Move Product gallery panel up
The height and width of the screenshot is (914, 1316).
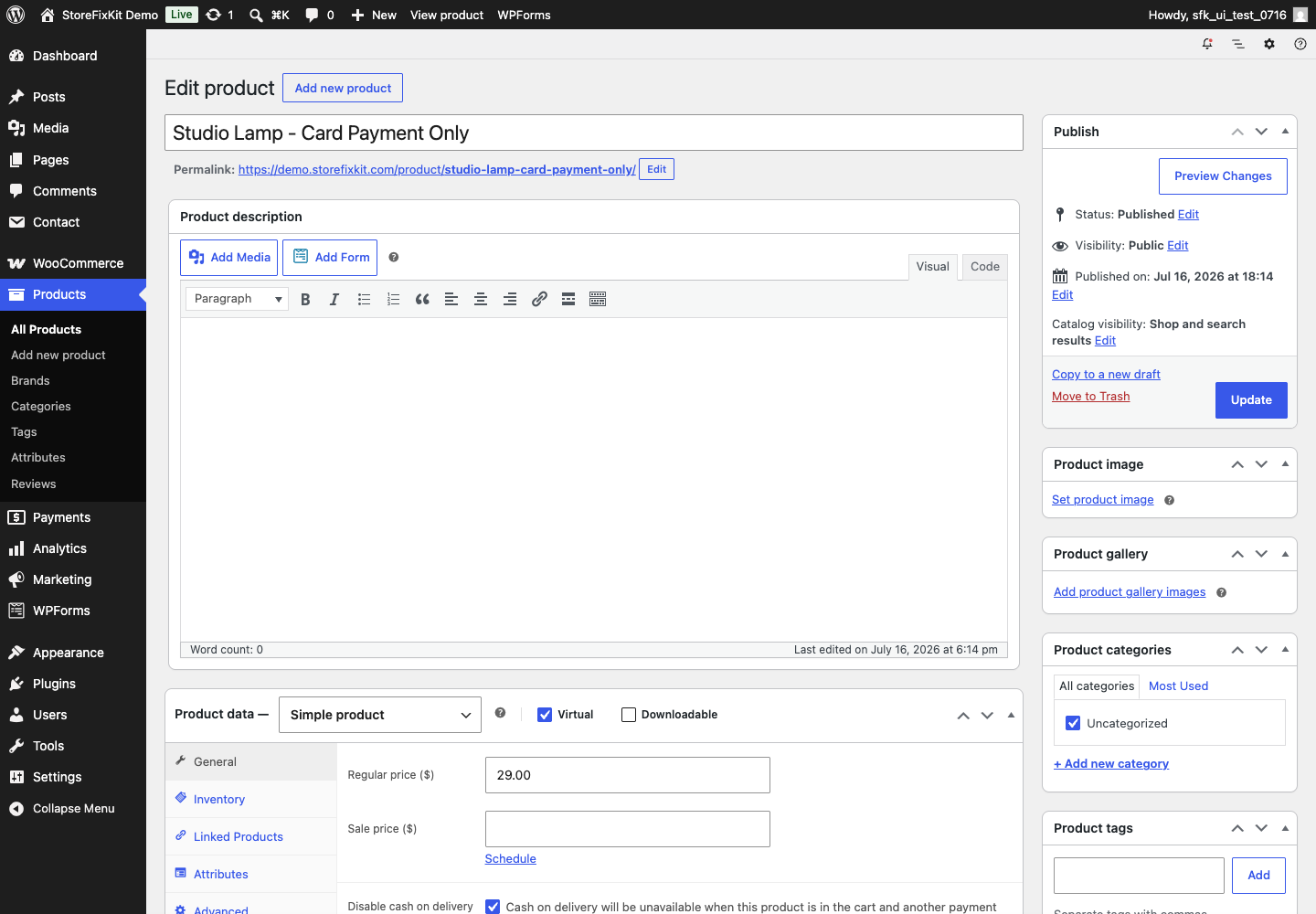coord(1237,554)
